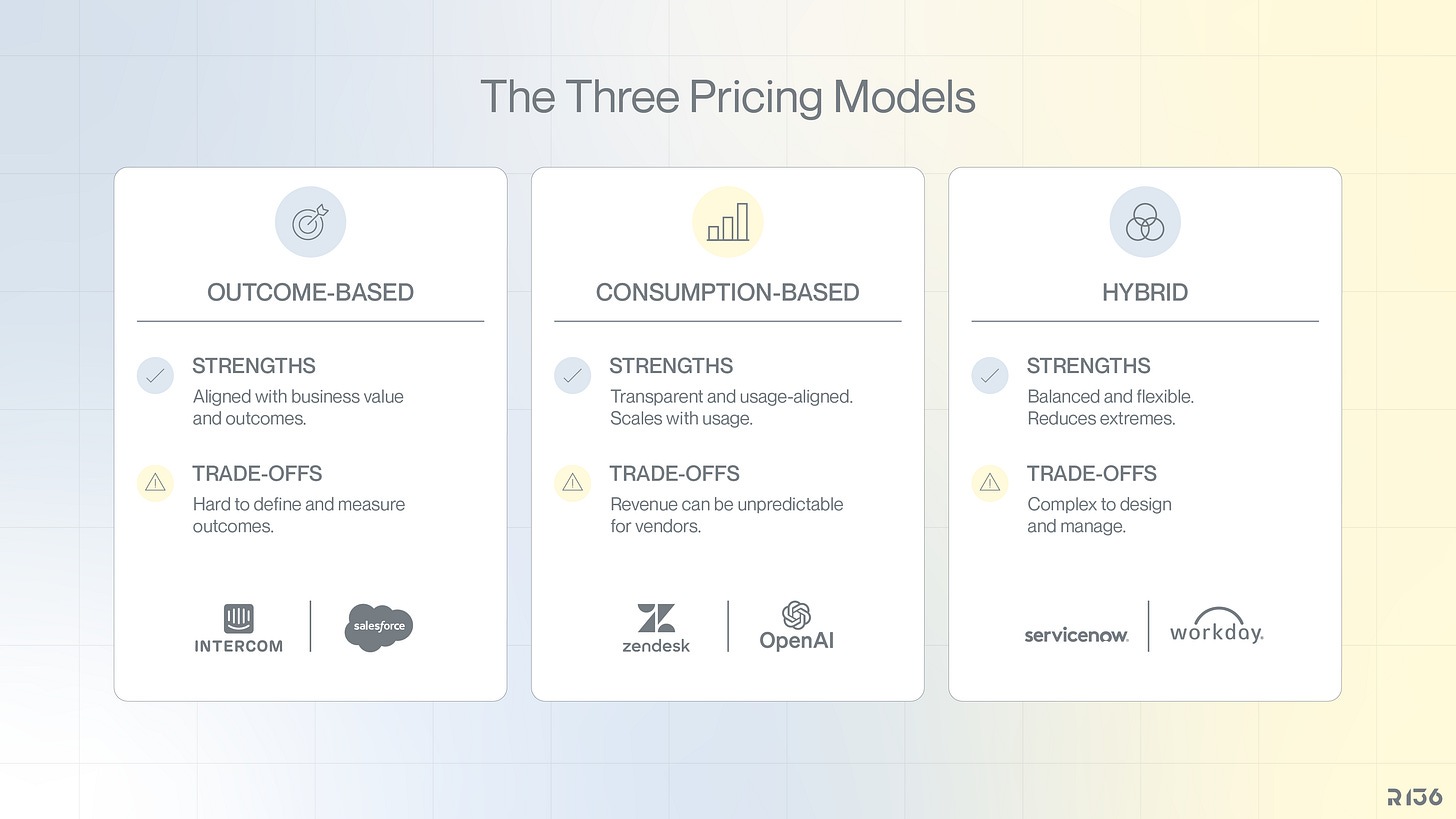The image size is (1456, 819).
Task: Click the warning triangle beside Outcome-Based Trade-offs
Action: [x=155, y=483]
